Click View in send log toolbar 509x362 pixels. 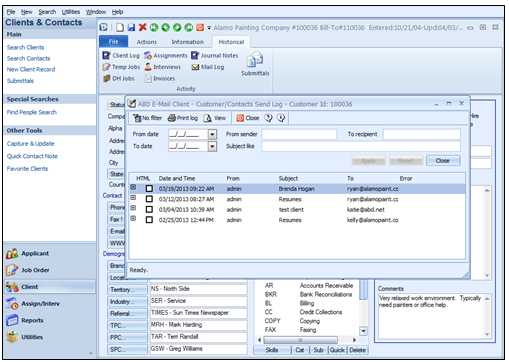[x=215, y=118]
